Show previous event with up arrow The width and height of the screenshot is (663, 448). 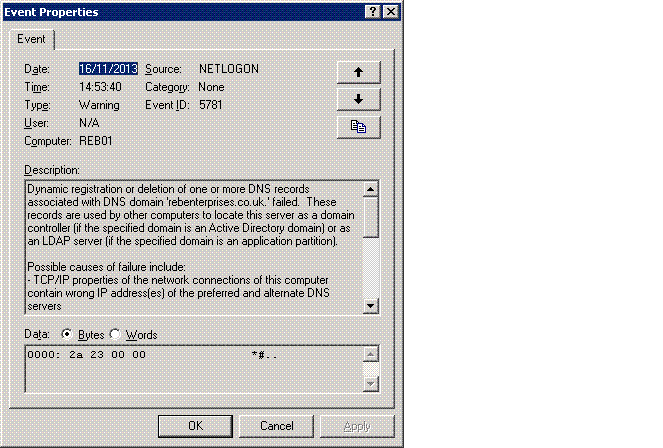click(359, 72)
